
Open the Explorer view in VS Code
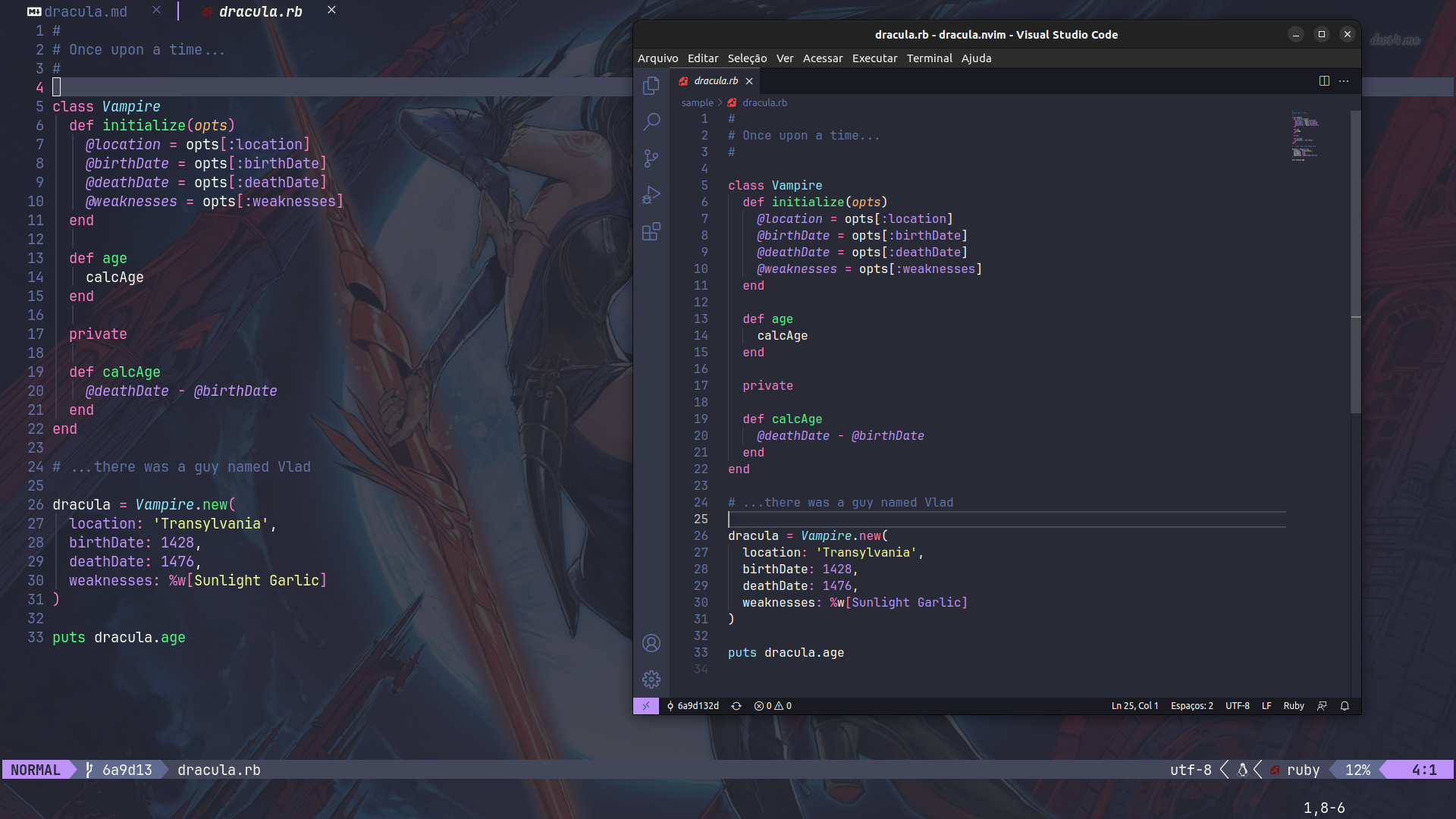pyautogui.click(x=651, y=86)
